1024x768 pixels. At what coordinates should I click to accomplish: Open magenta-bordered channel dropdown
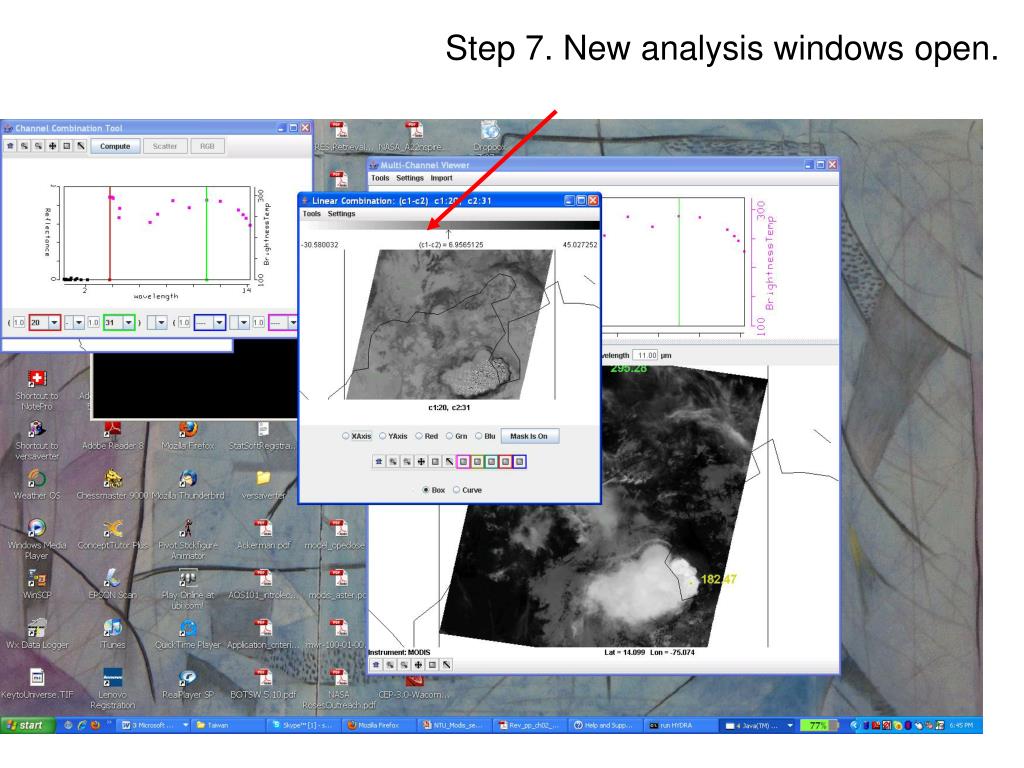click(x=283, y=323)
